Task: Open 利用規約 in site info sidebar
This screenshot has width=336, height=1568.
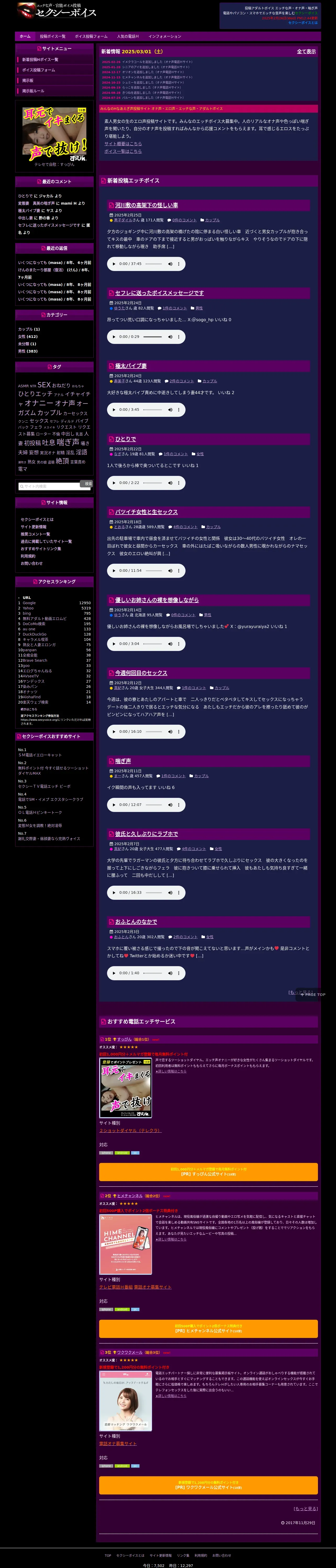Action: [28, 556]
